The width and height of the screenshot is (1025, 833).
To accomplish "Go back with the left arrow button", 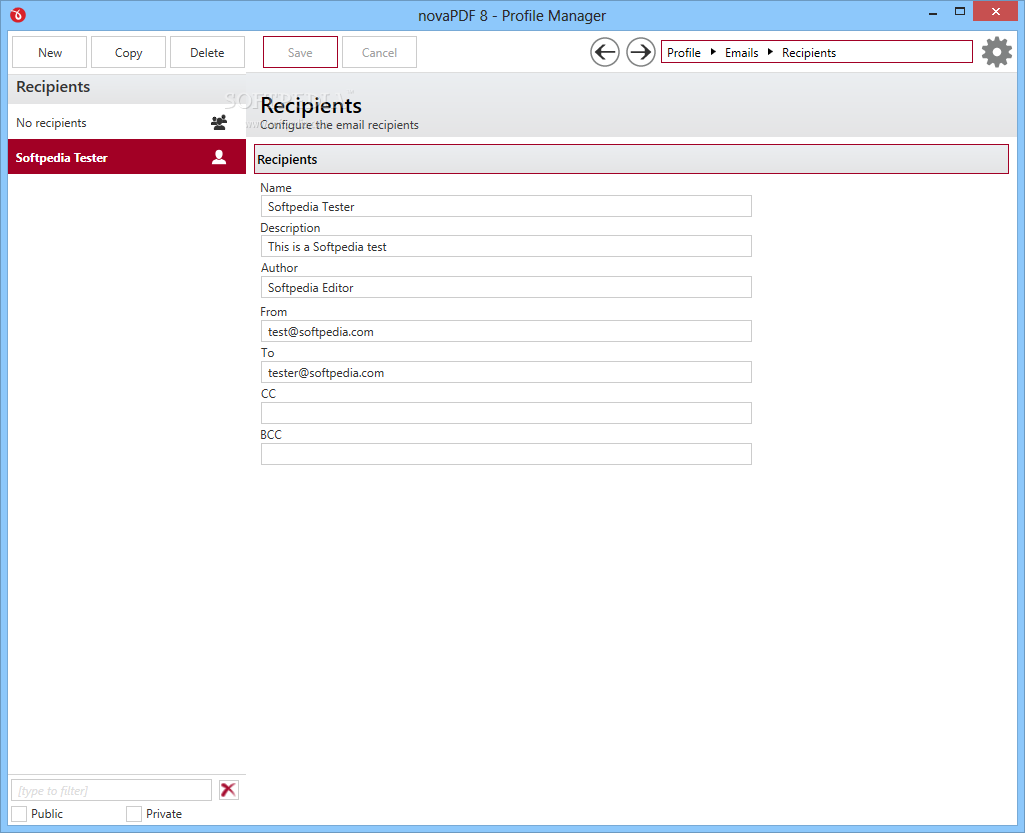I will (x=605, y=52).
